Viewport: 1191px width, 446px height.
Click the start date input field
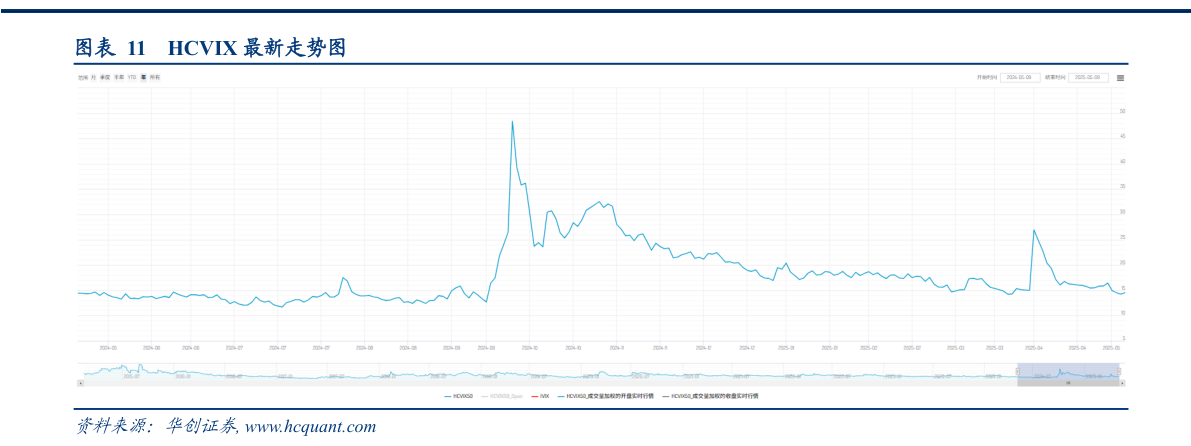1019,77
